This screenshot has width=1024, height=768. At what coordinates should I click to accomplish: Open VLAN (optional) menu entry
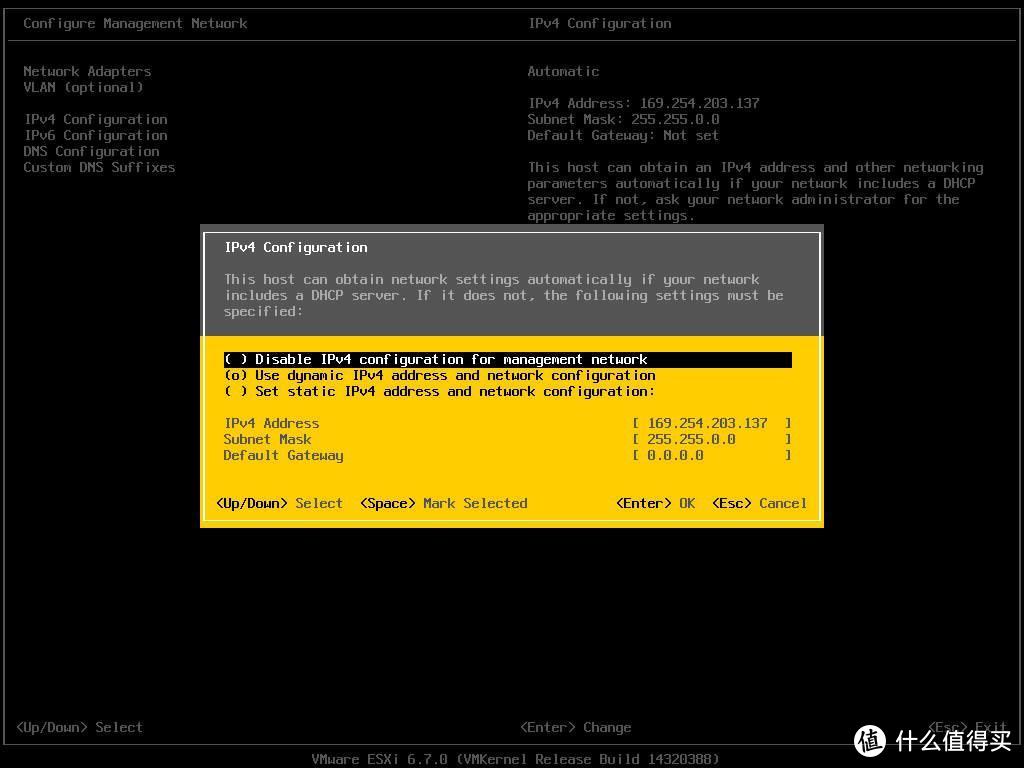(x=83, y=88)
